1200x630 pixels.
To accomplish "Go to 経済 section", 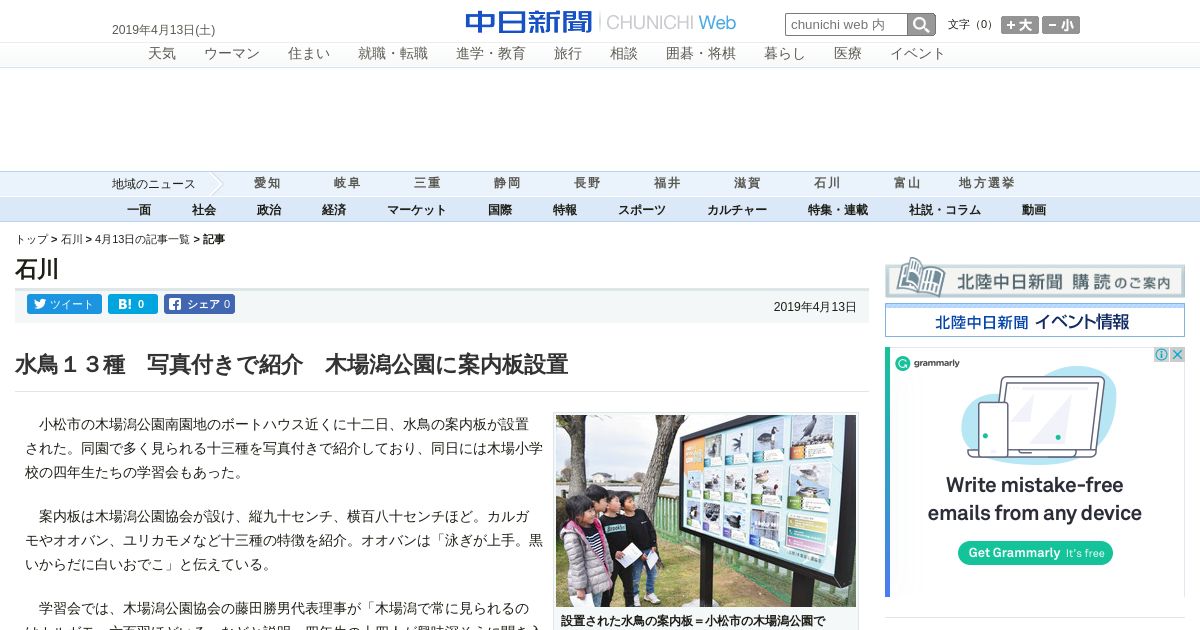I will pos(334,210).
